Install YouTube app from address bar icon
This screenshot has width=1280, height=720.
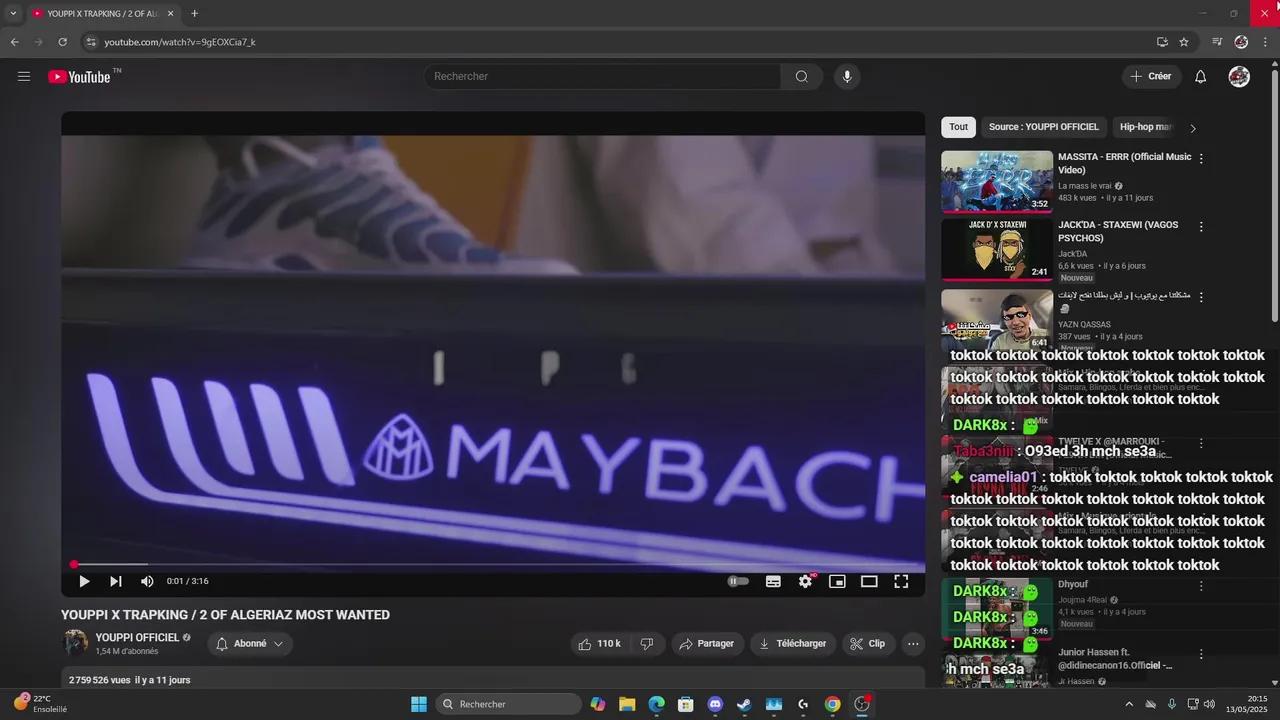[1162, 42]
